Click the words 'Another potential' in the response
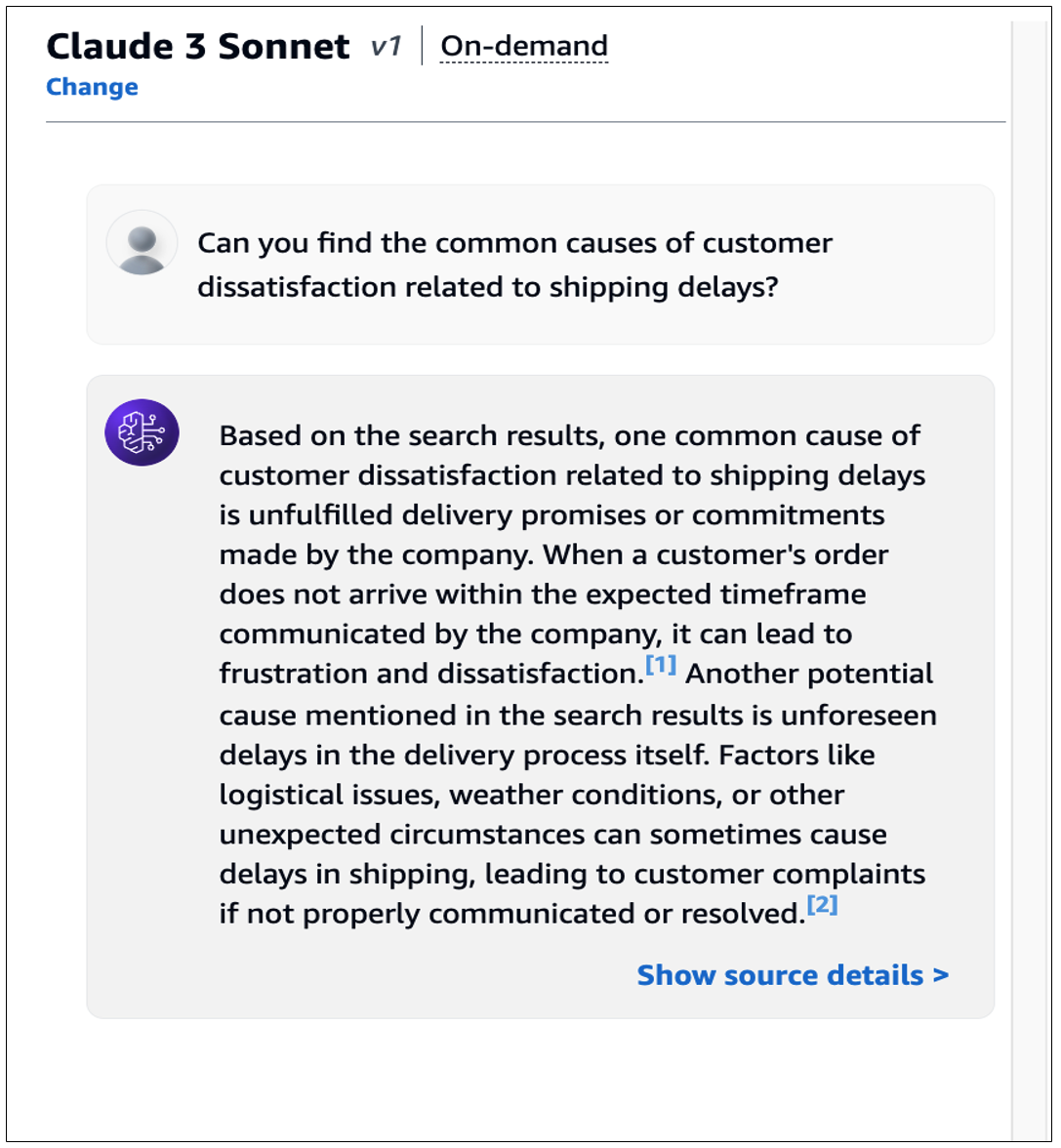 tap(809, 674)
